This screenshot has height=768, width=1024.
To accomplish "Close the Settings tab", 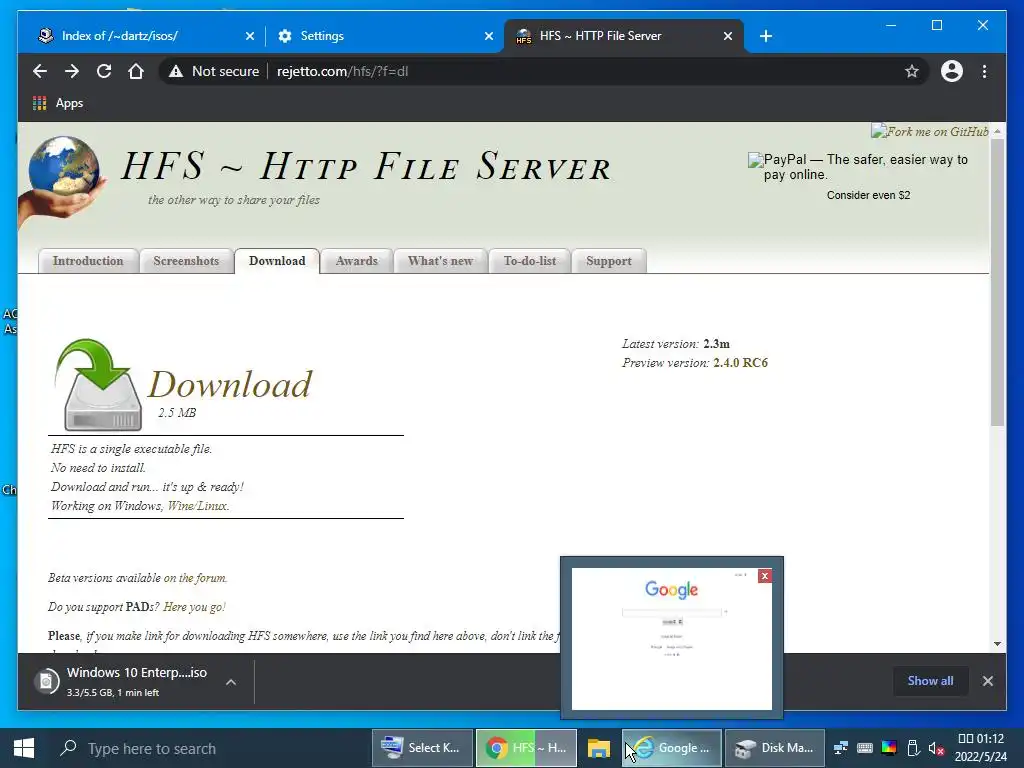I will 488,36.
